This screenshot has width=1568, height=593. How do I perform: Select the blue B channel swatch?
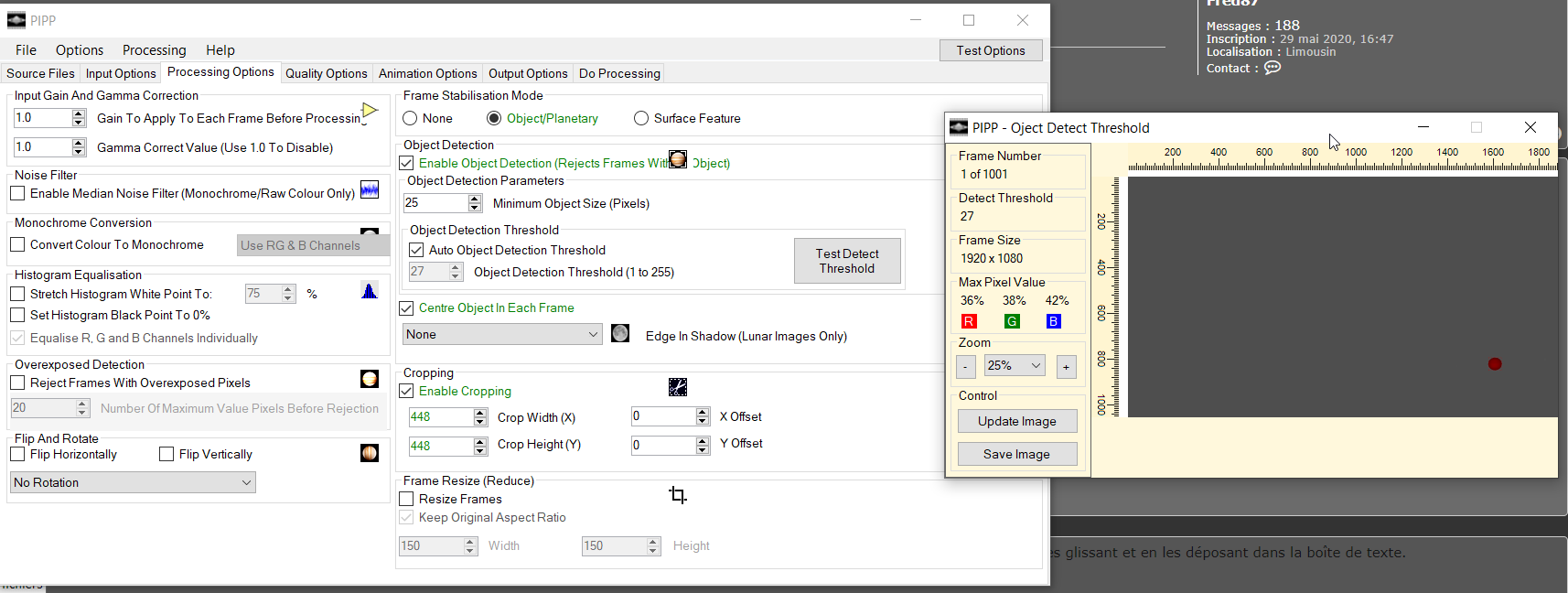1054,321
